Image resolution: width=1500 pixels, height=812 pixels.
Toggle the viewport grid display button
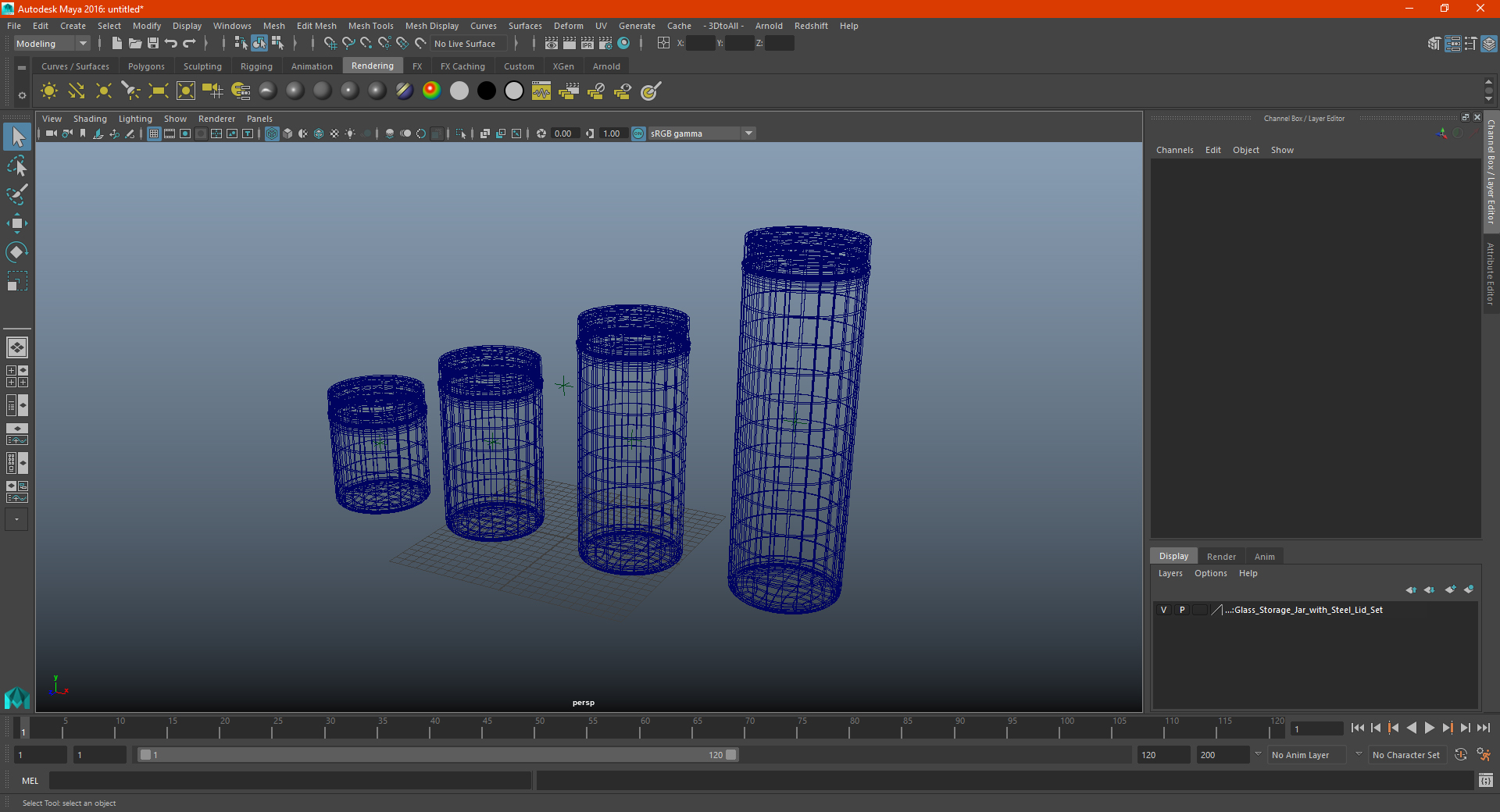tap(154, 134)
